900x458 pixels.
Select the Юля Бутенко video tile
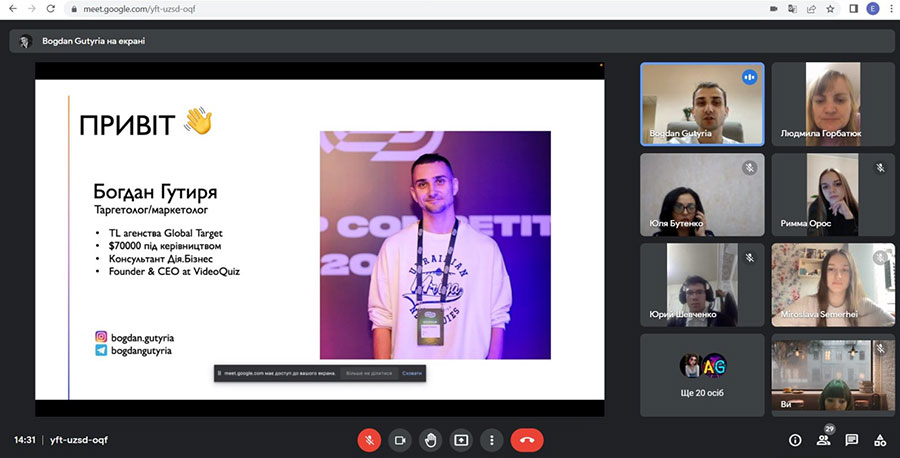(702, 195)
